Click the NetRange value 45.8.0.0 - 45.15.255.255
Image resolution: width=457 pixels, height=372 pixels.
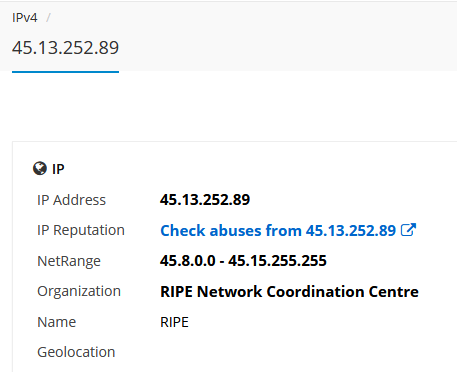[x=243, y=261]
